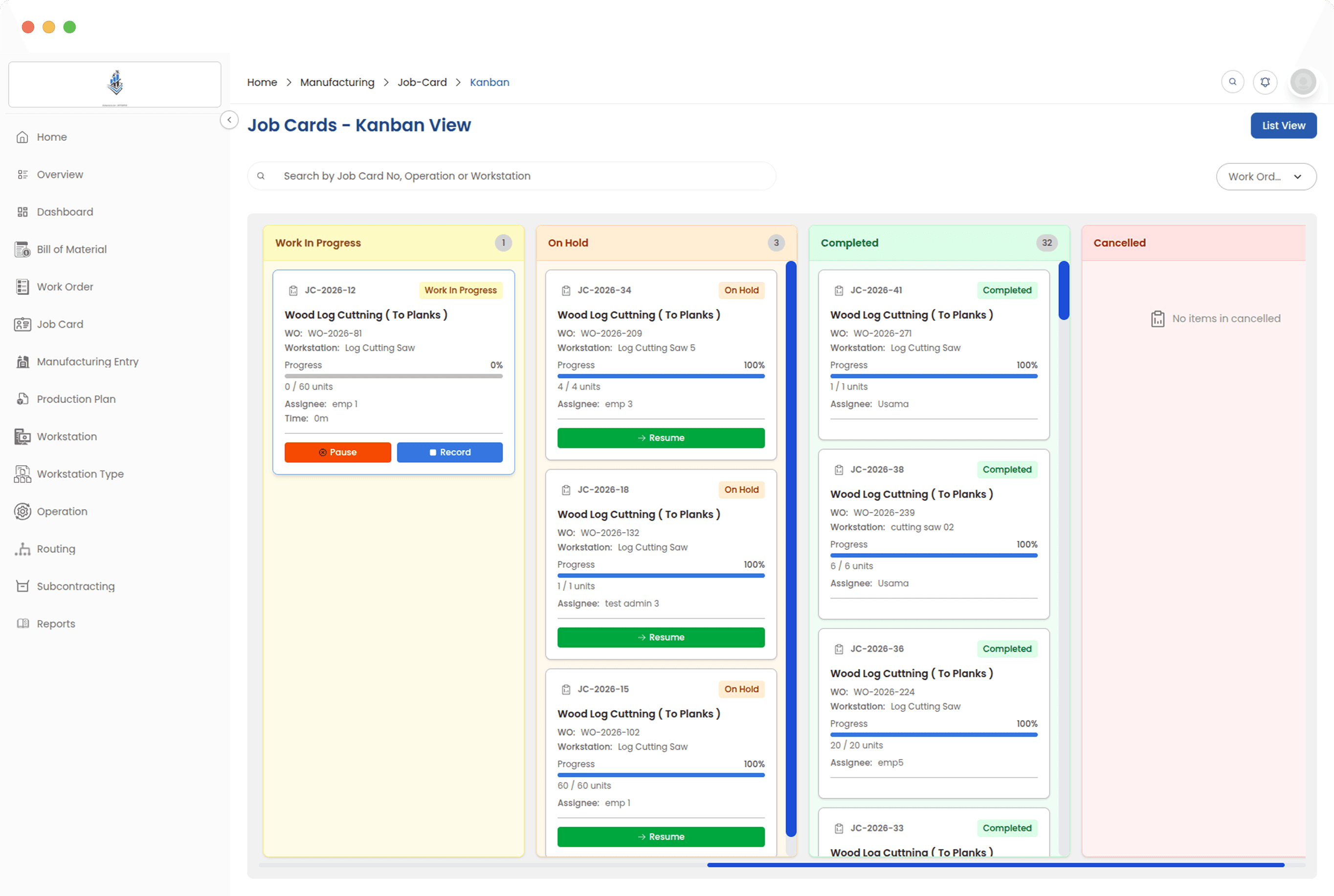Go to Production Plan
1334x896 pixels.
[x=76, y=399]
